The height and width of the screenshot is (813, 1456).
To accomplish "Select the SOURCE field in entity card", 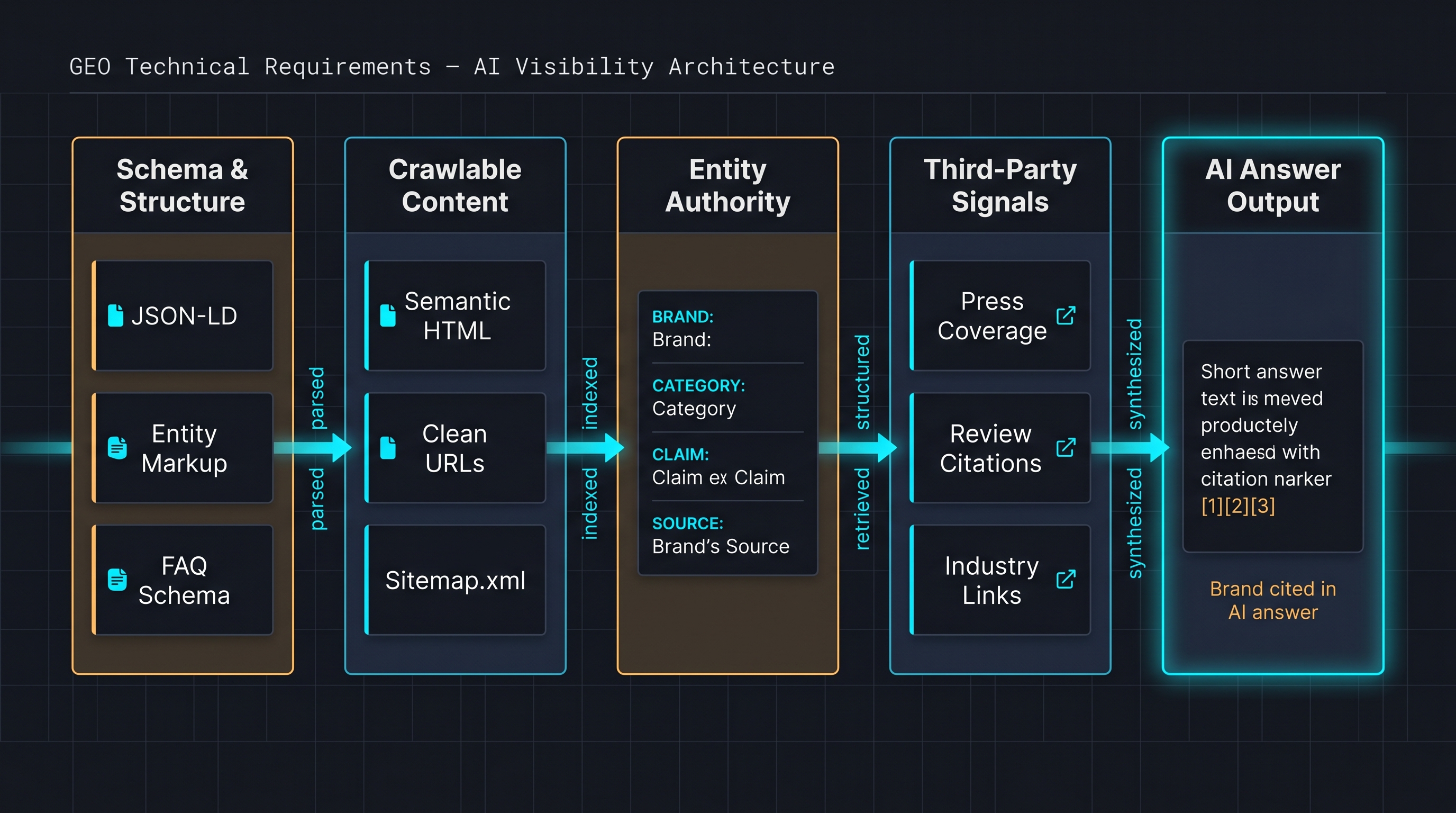I will (x=727, y=536).
